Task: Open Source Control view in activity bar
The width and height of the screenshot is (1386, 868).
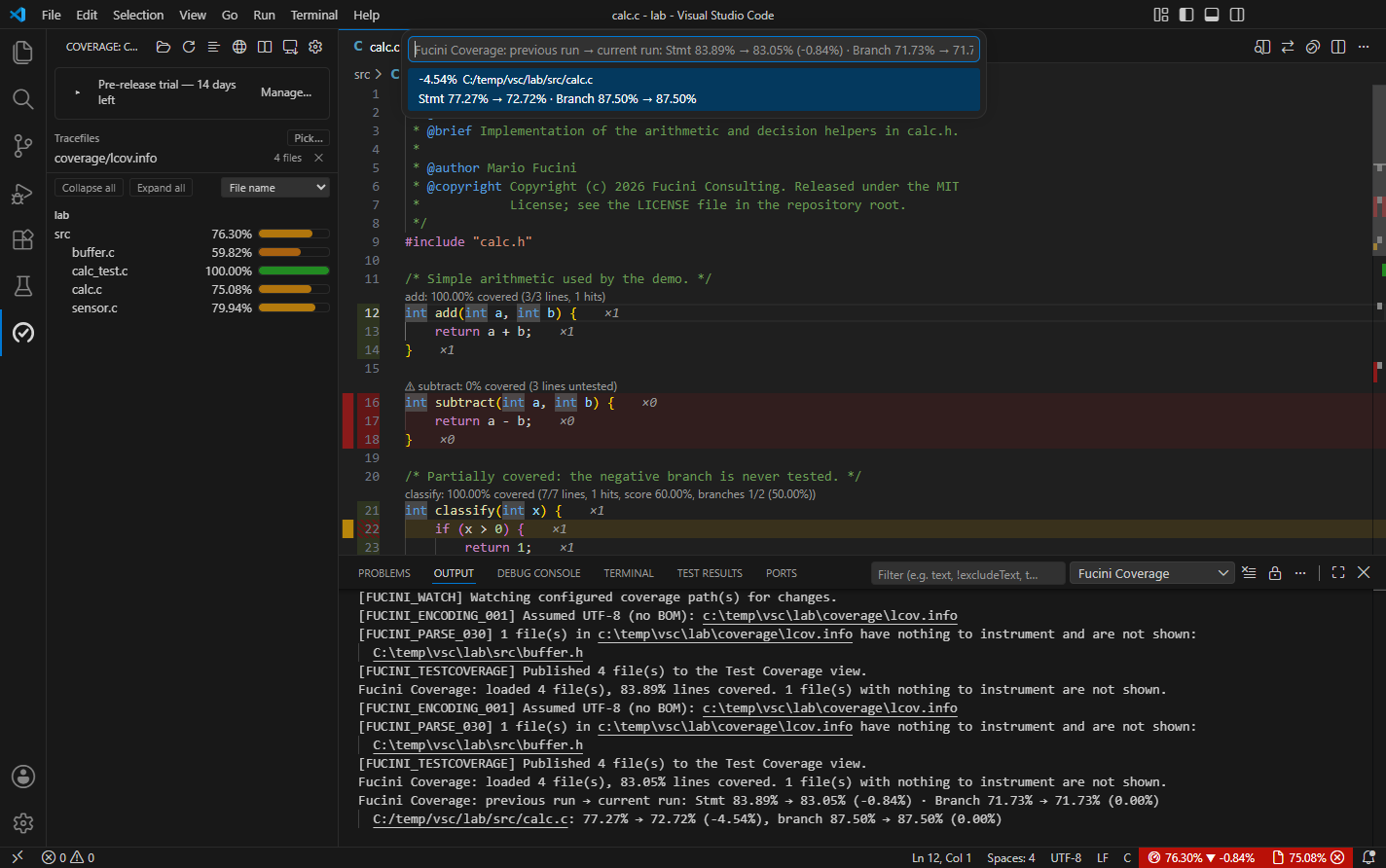Action: tap(23, 146)
